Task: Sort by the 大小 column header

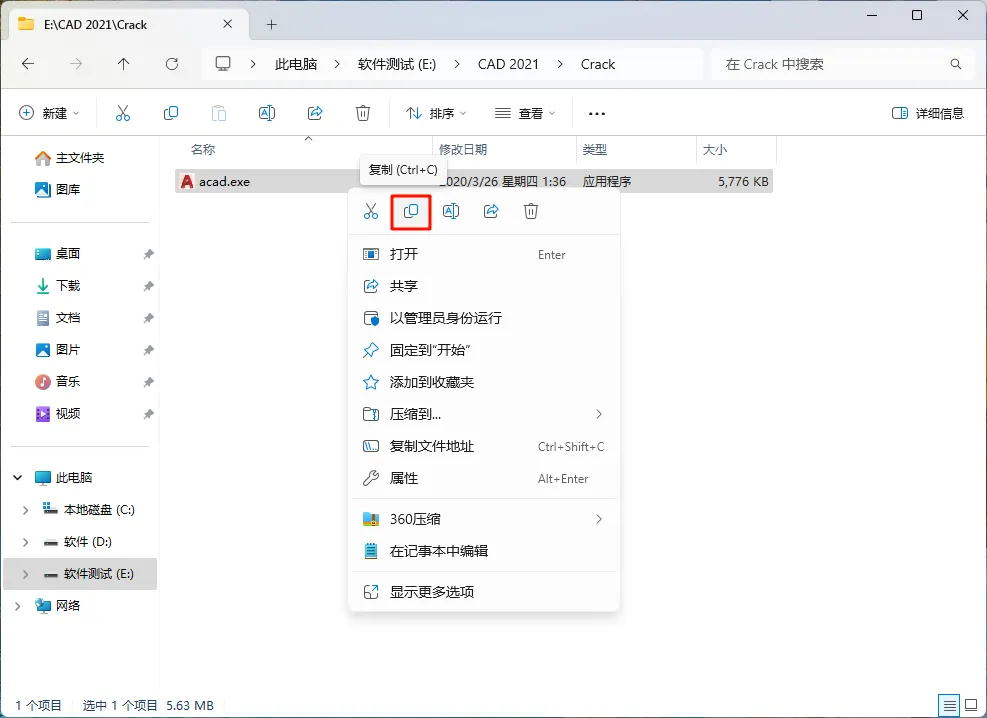Action: click(714, 150)
